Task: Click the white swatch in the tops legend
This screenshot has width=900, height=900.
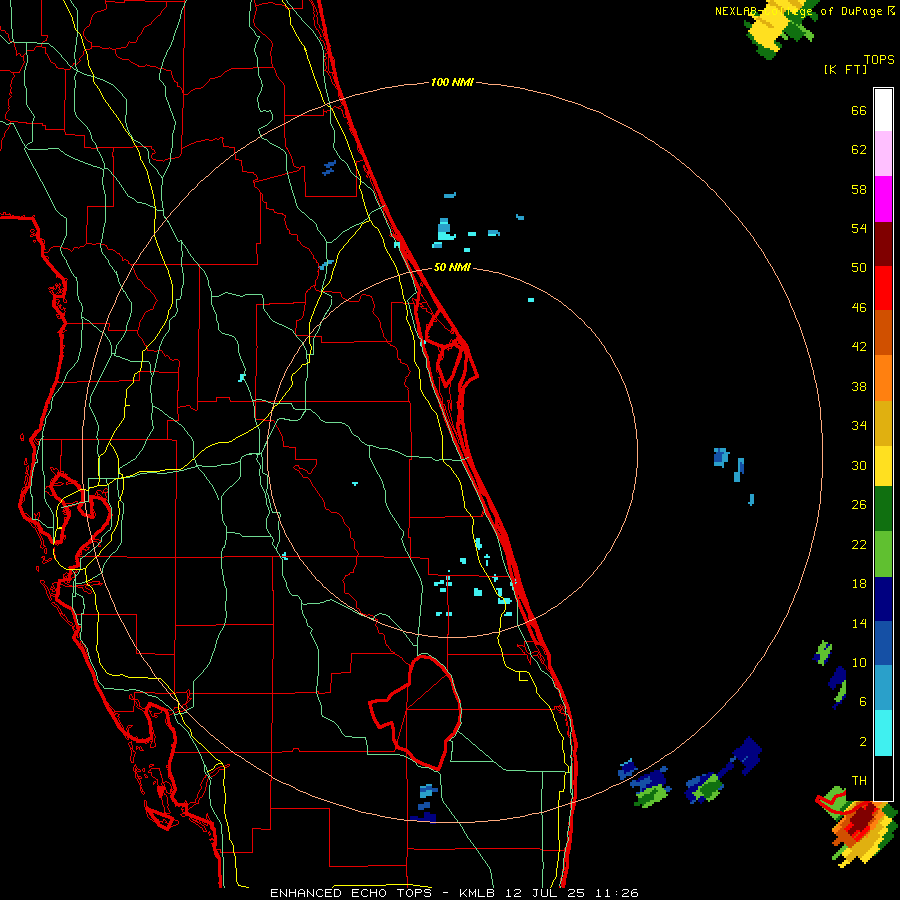Action: coord(883,110)
